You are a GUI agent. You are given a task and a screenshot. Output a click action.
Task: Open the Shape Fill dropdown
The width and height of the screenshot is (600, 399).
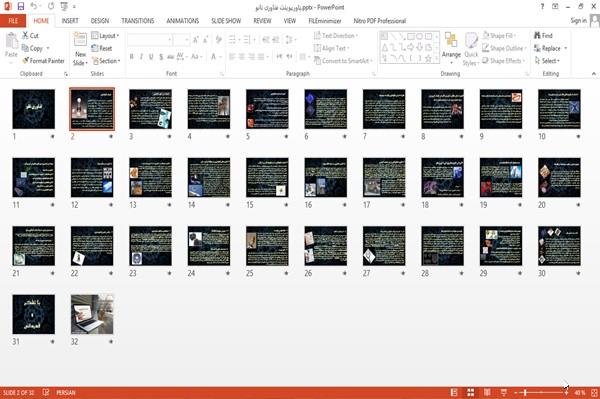499,36
